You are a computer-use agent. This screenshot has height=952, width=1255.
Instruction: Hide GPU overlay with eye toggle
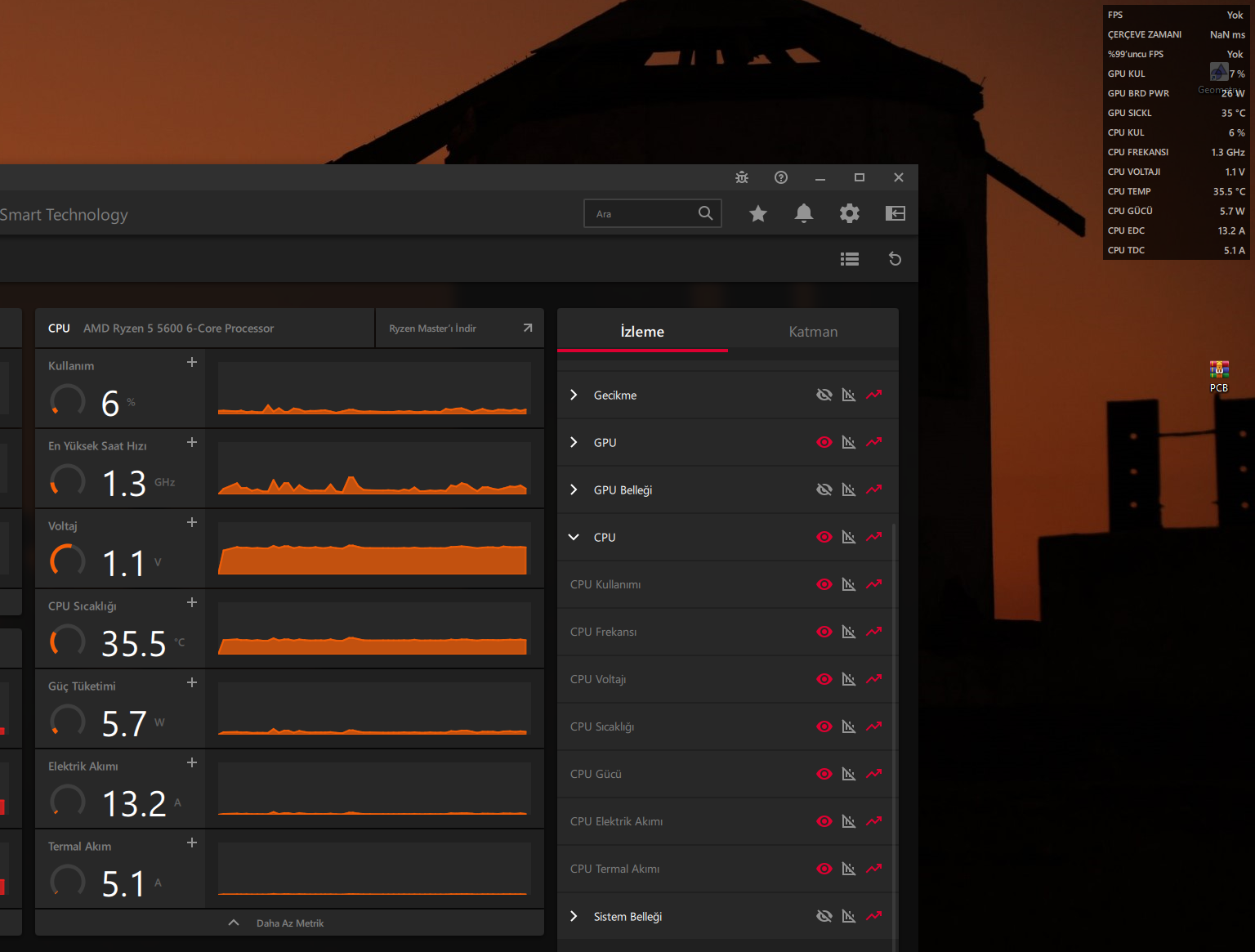coord(824,442)
